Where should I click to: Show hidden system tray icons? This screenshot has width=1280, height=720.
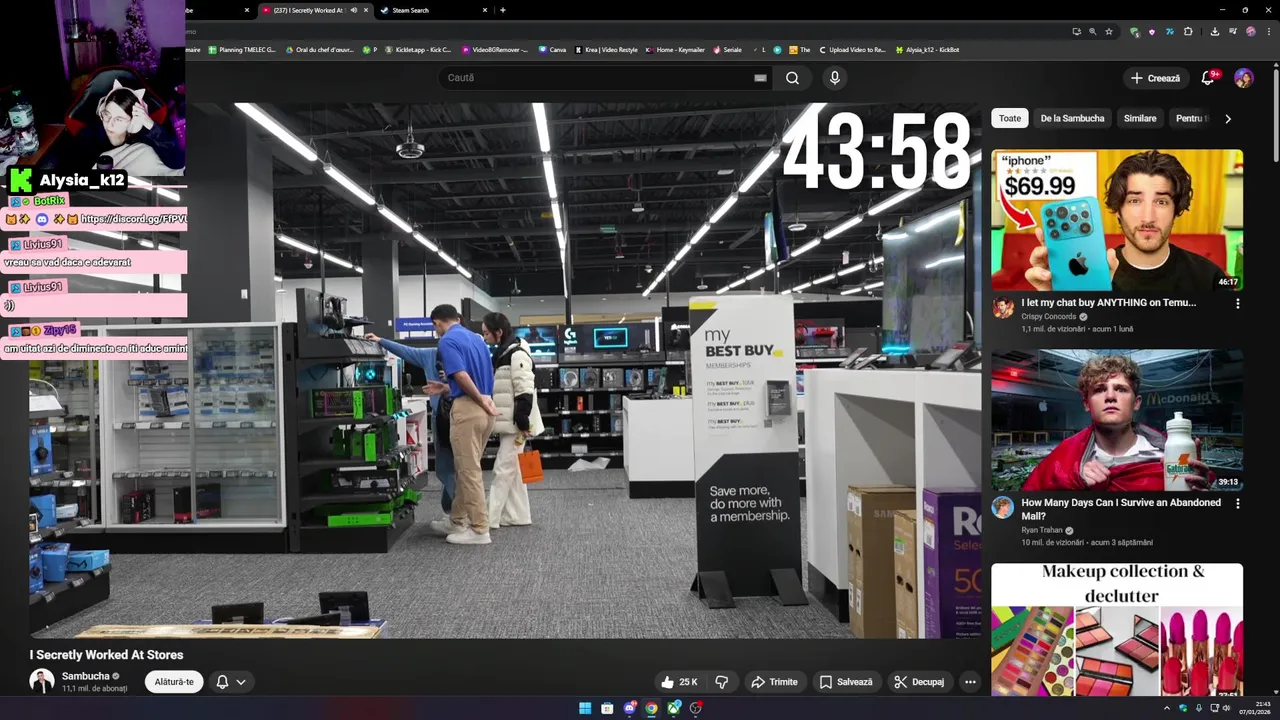coord(1166,708)
